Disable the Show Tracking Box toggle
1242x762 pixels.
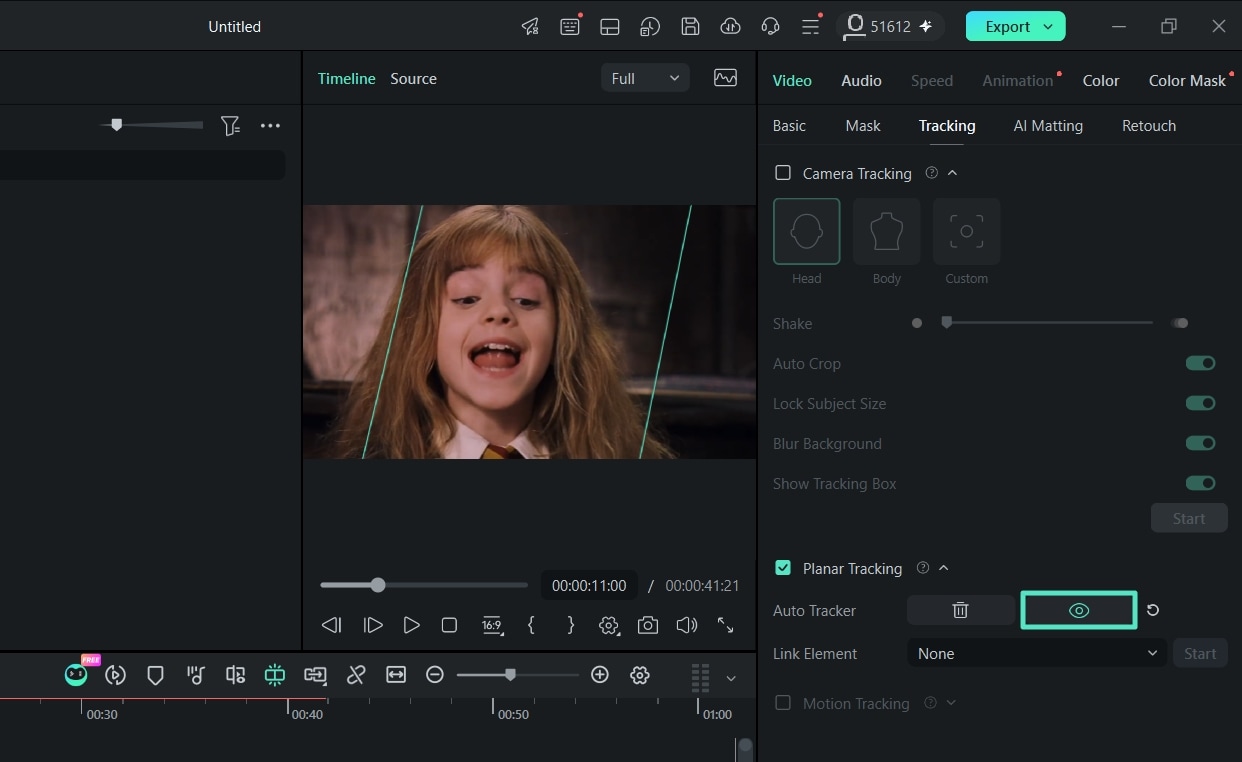point(1200,483)
